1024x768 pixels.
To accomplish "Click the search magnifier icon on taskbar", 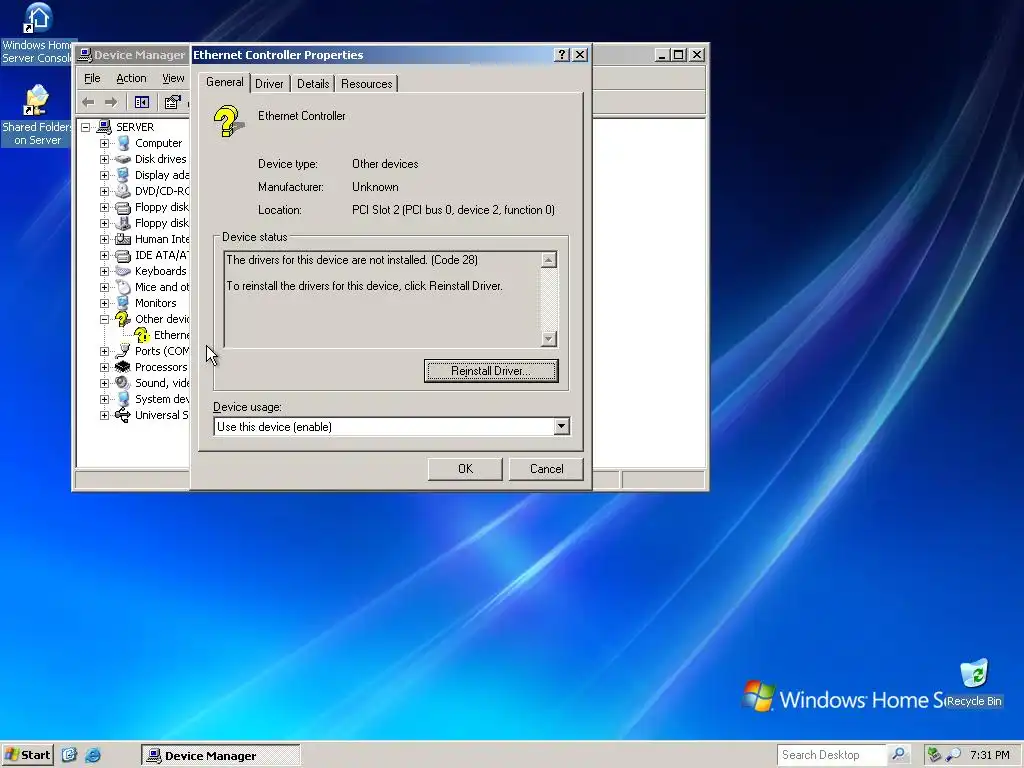I will 899,754.
